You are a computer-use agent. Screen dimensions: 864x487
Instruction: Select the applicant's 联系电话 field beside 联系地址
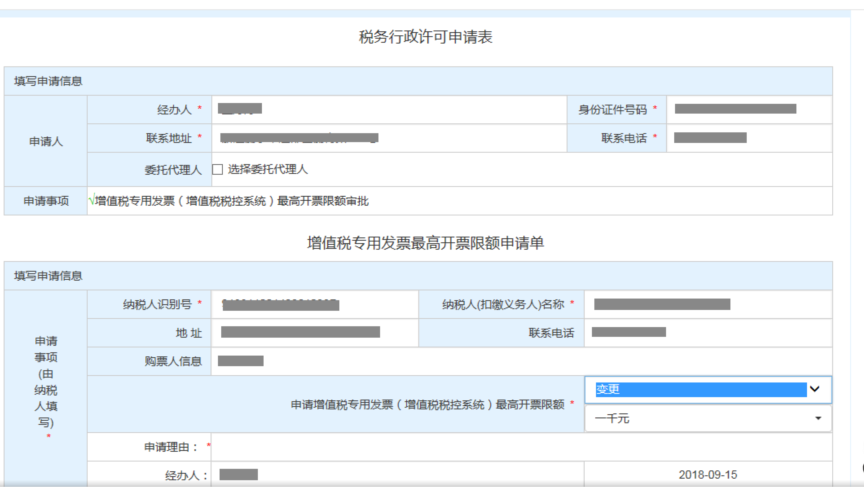coord(748,138)
